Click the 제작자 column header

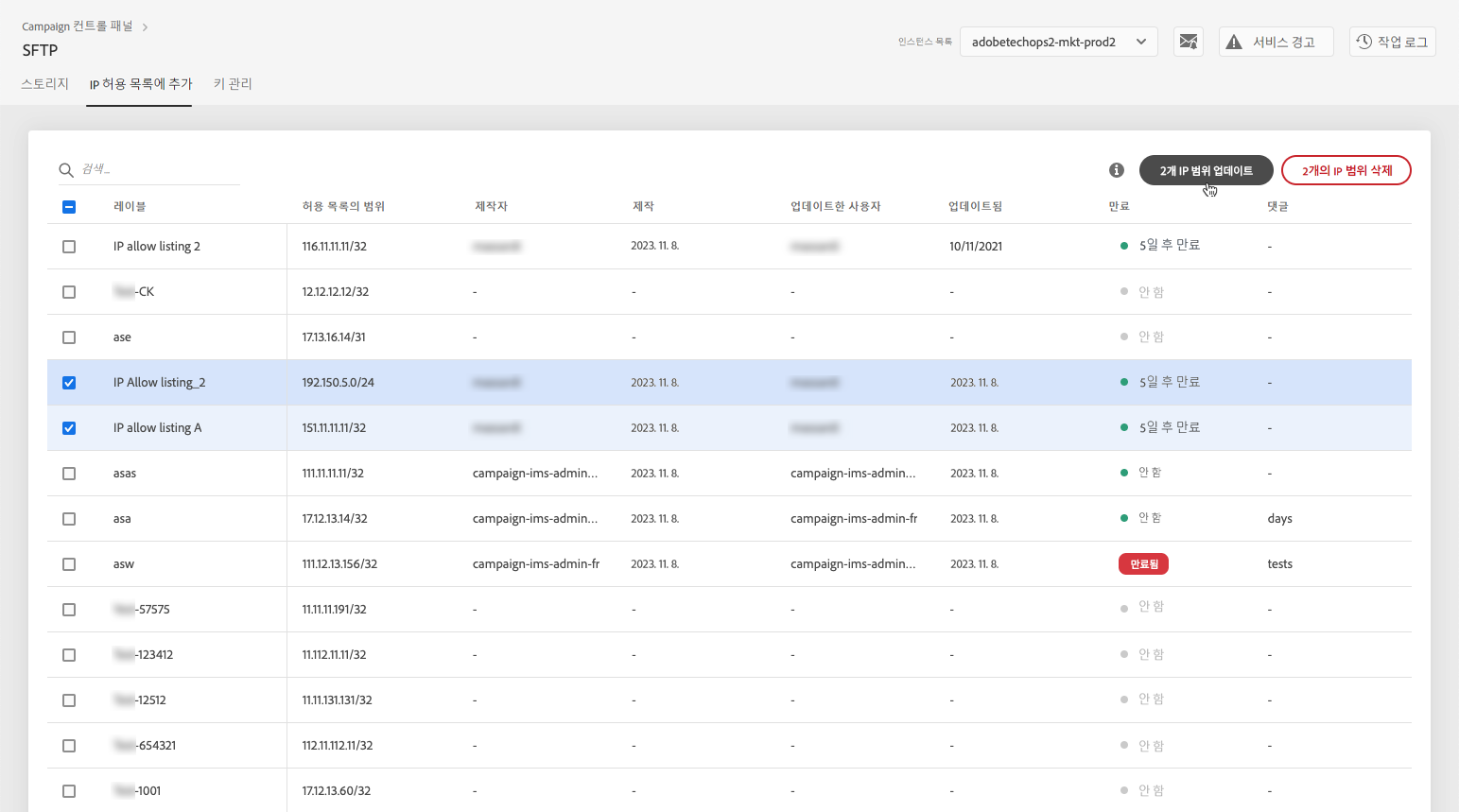coord(491,206)
